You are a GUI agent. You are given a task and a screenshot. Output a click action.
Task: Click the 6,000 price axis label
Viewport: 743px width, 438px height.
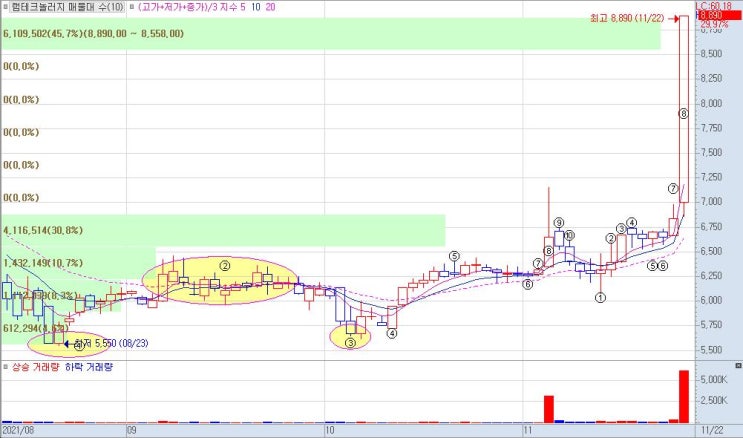pos(711,300)
